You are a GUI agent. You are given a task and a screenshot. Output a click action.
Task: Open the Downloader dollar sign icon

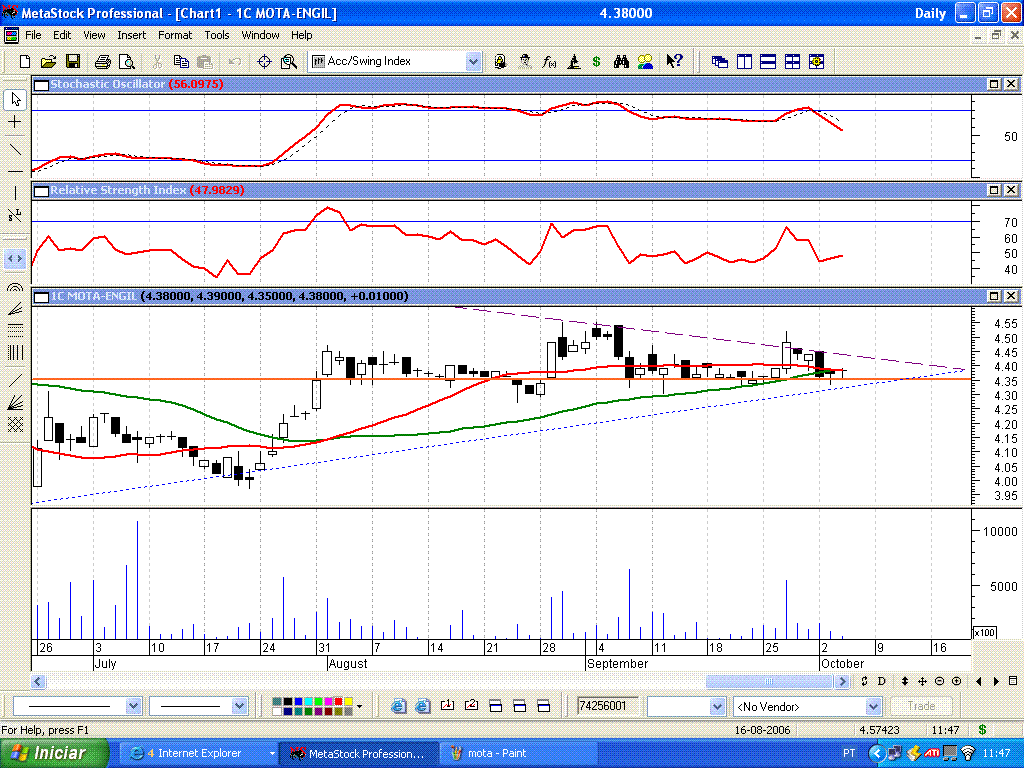coord(597,61)
